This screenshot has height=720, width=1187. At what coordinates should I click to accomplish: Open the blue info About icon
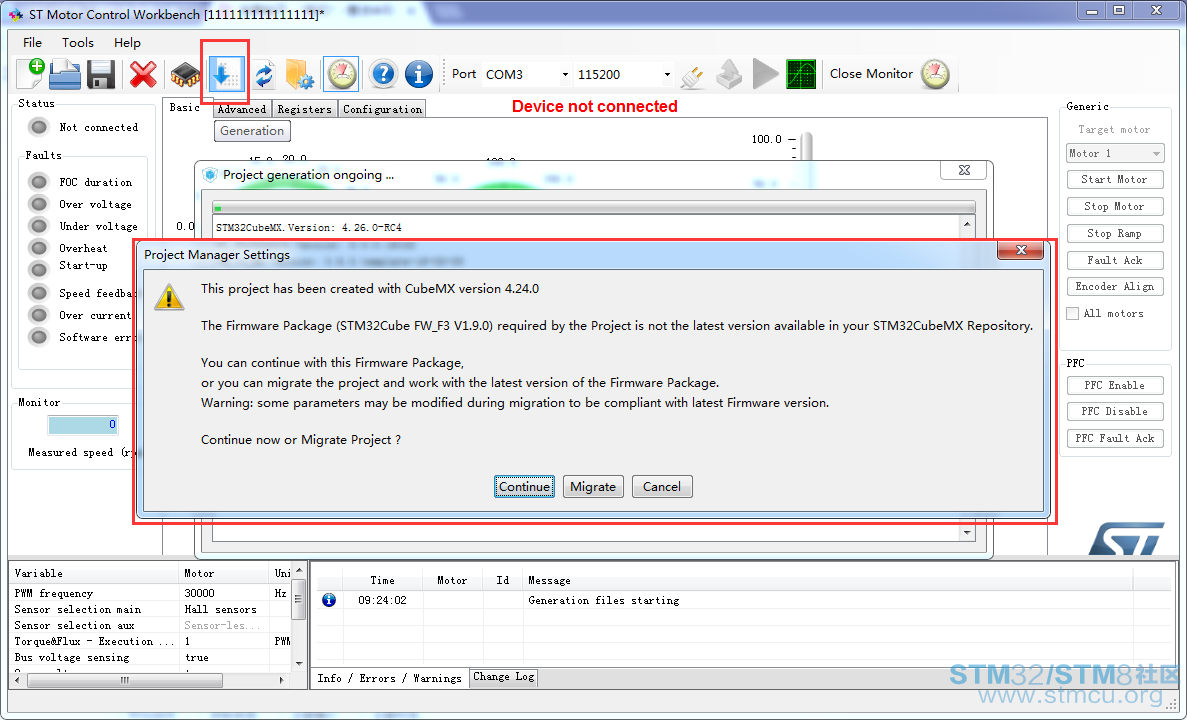[x=419, y=74]
